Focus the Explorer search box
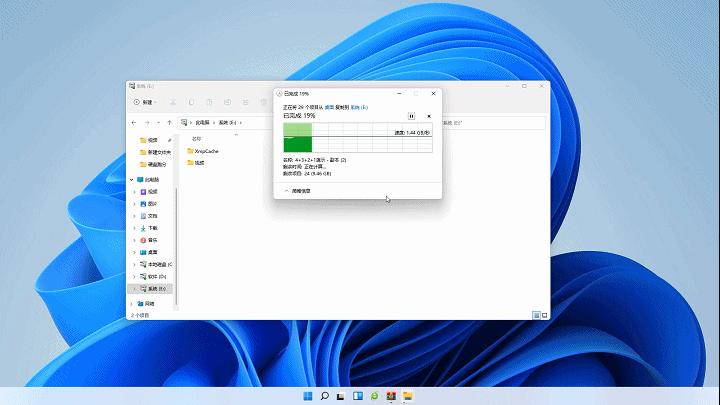The image size is (720, 405). pos(494,123)
